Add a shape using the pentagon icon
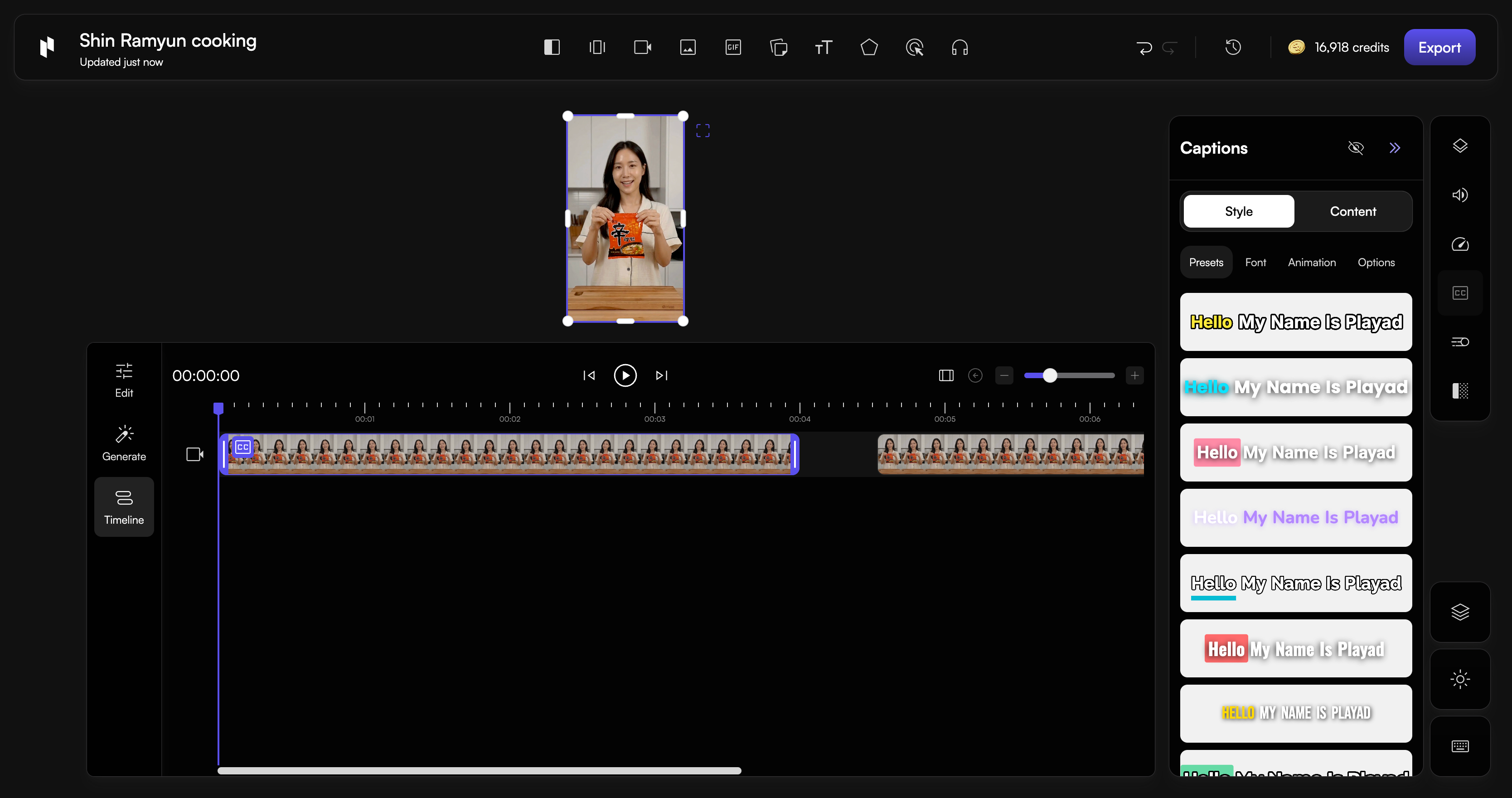 [869, 47]
